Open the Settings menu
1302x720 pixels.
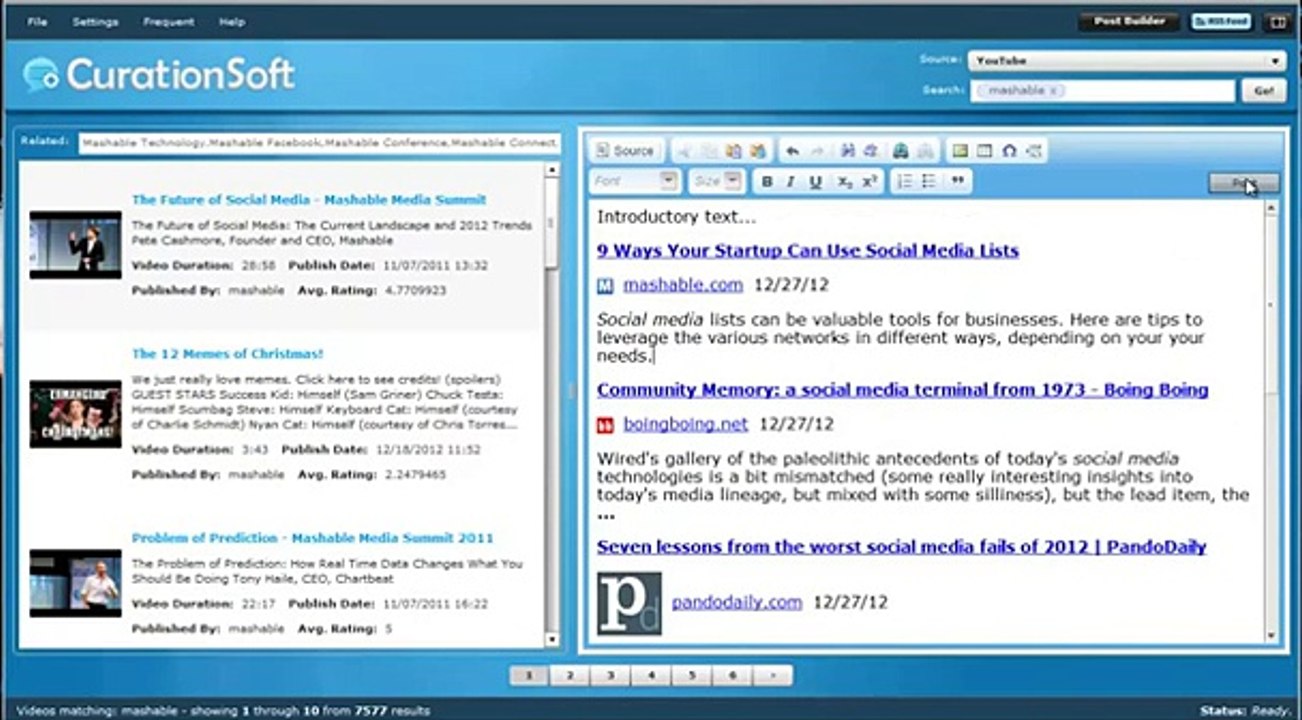tap(95, 22)
